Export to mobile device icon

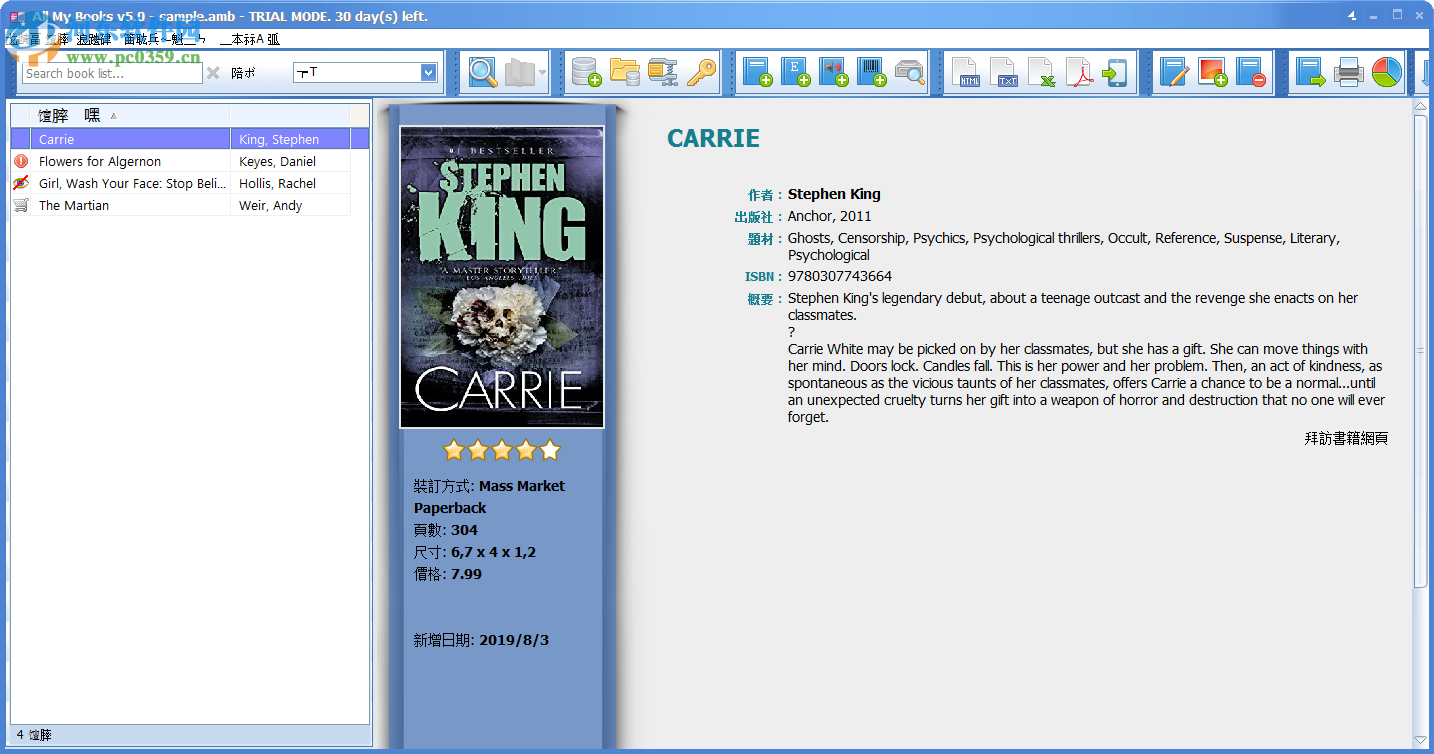point(1114,72)
